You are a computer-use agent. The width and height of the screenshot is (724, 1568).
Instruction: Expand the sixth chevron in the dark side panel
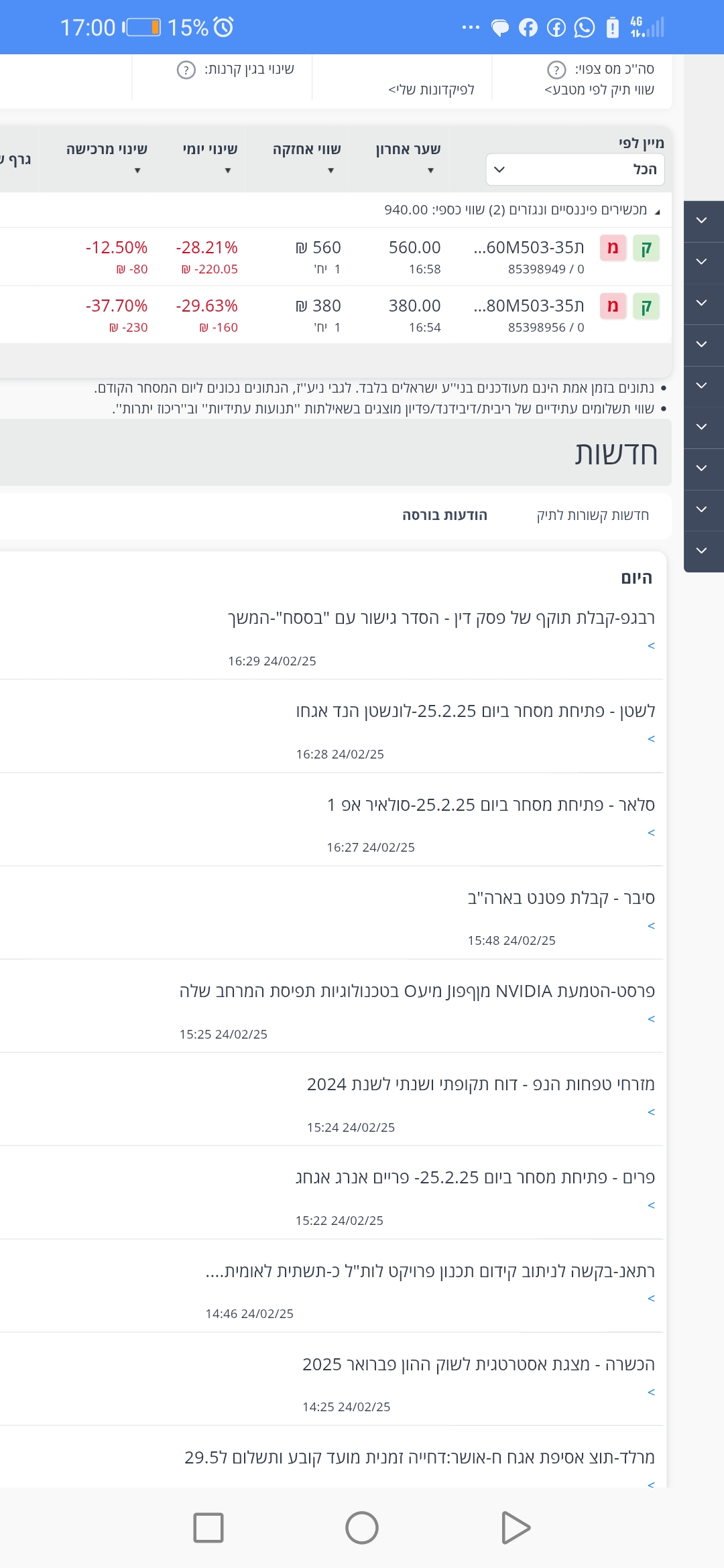coord(702,427)
